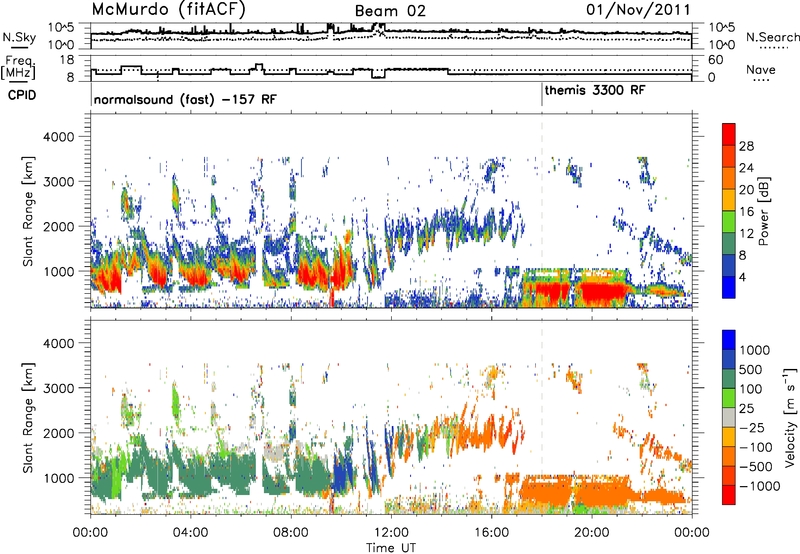Click the 'N.Search' legend label

tap(772, 37)
